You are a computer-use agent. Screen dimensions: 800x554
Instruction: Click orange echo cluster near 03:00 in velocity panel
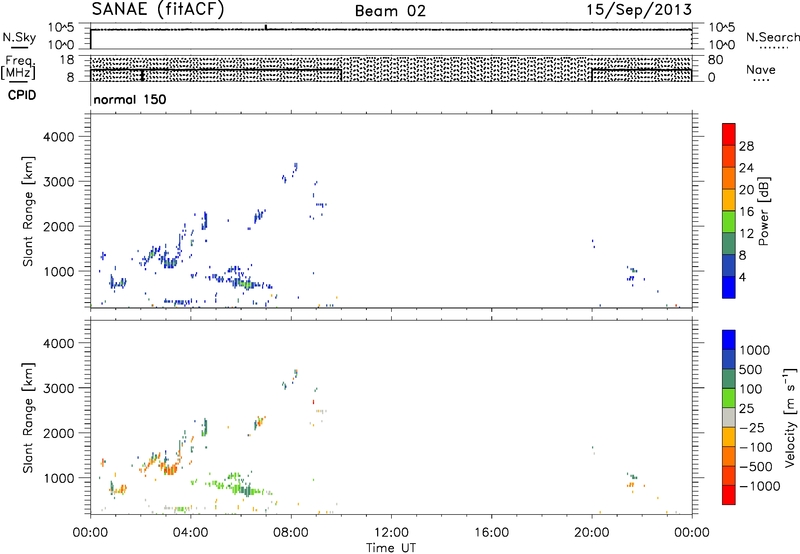coord(168,467)
